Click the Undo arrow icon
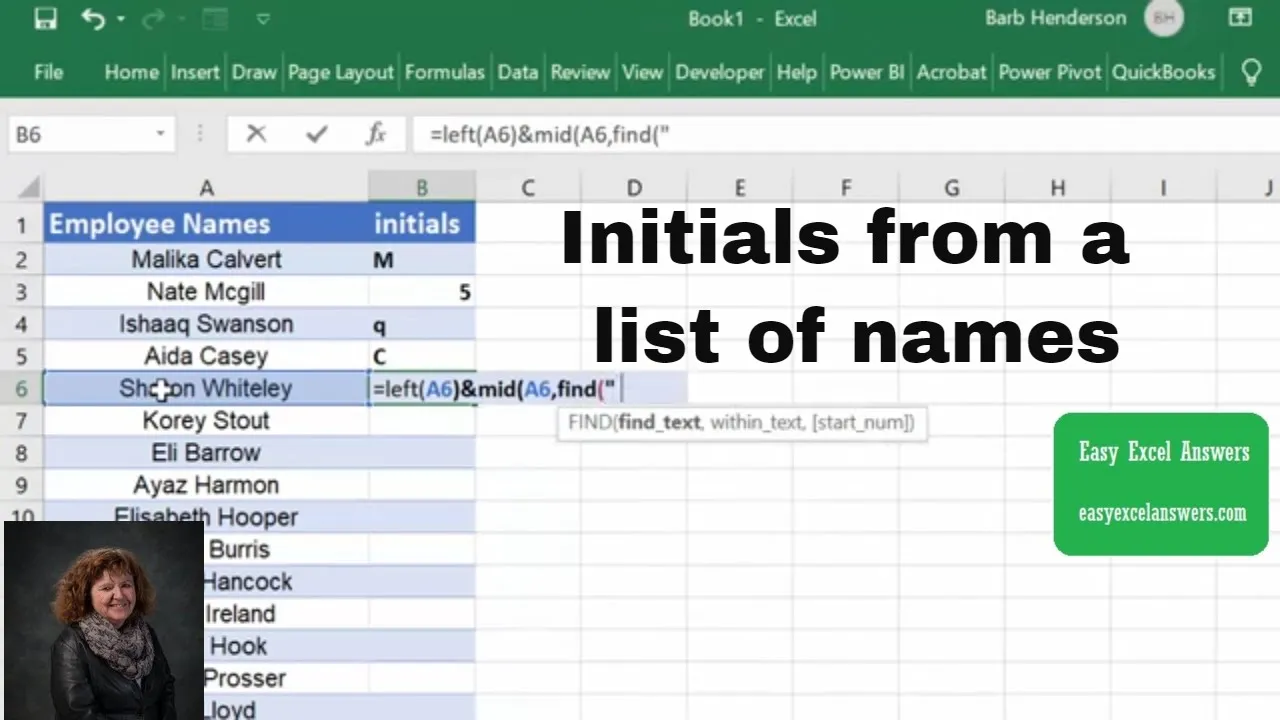Image resolution: width=1280 pixels, height=720 pixels. click(93, 19)
